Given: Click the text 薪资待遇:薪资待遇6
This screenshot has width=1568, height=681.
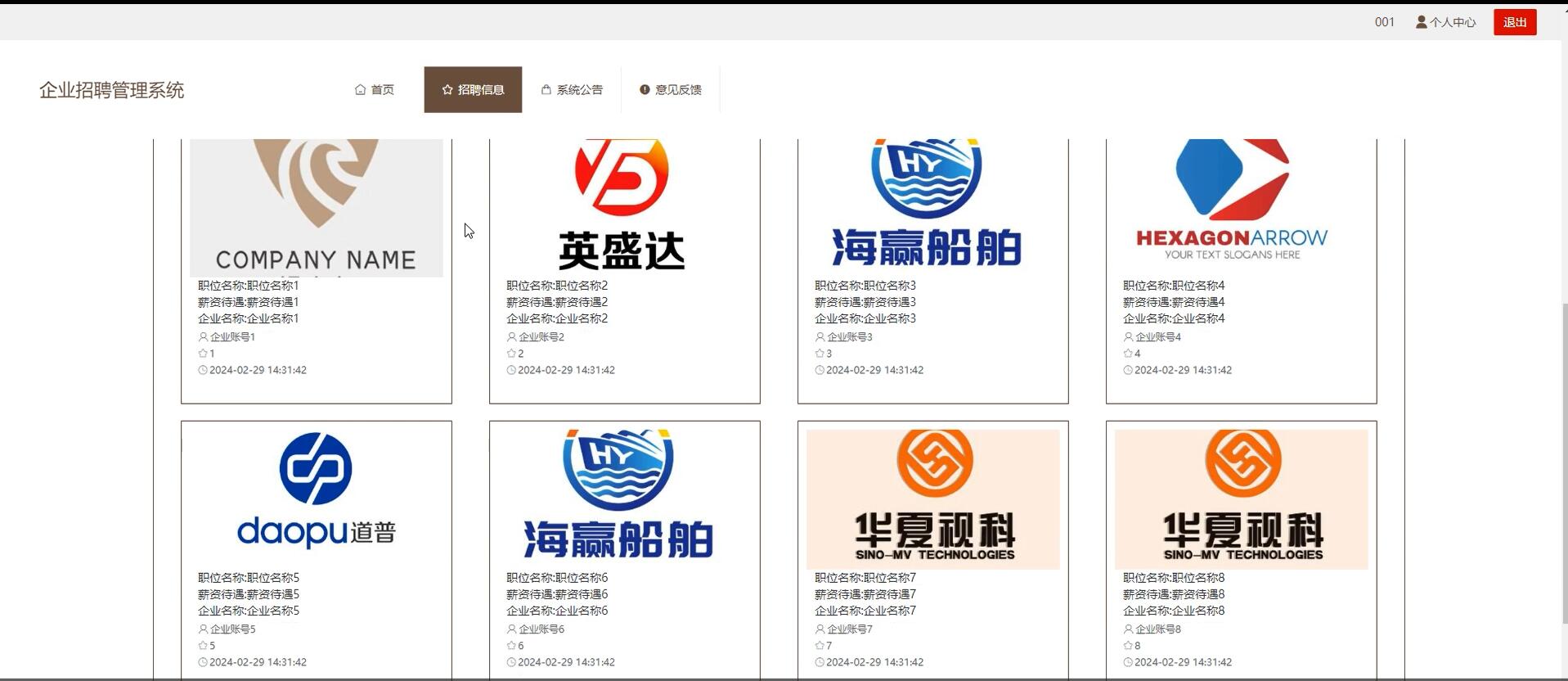Looking at the screenshot, I should (557, 594).
